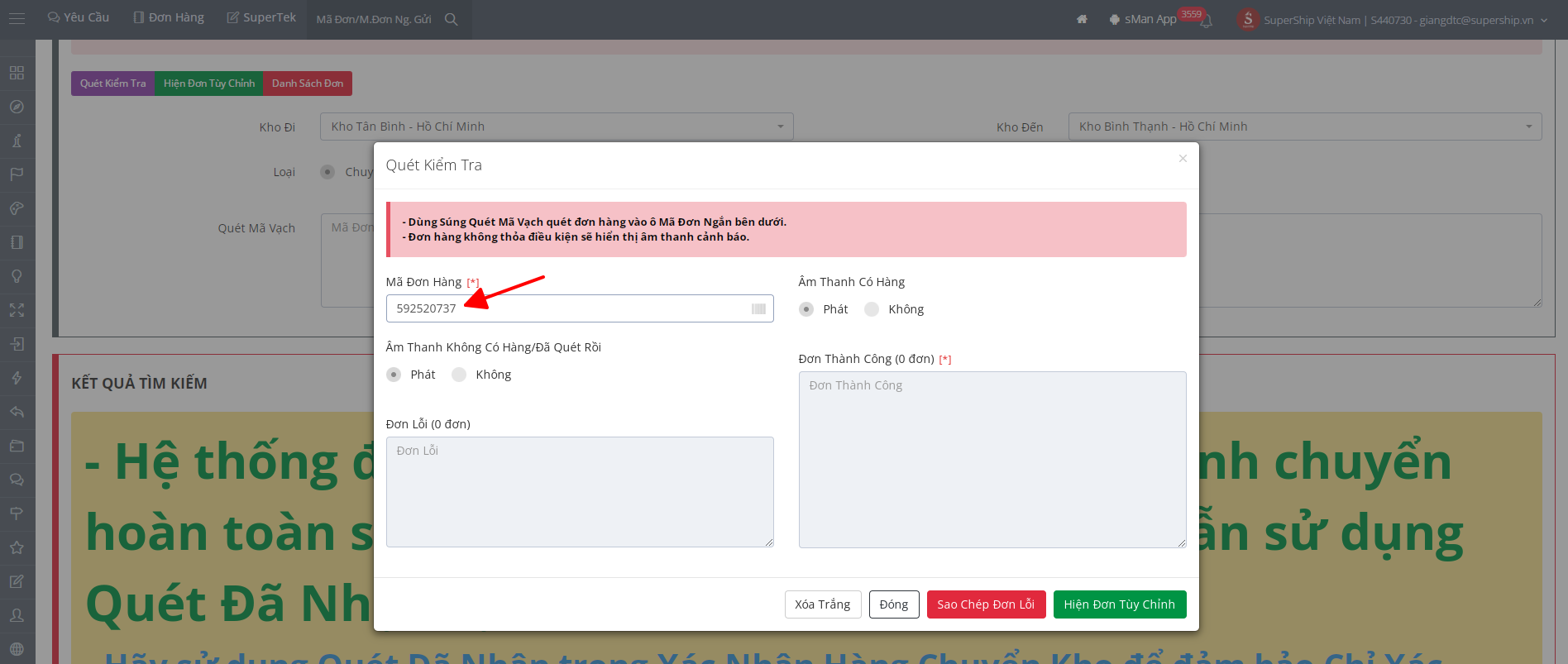Expand the SuperShip account dropdown
1568x664 pixels.
[1544, 20]
